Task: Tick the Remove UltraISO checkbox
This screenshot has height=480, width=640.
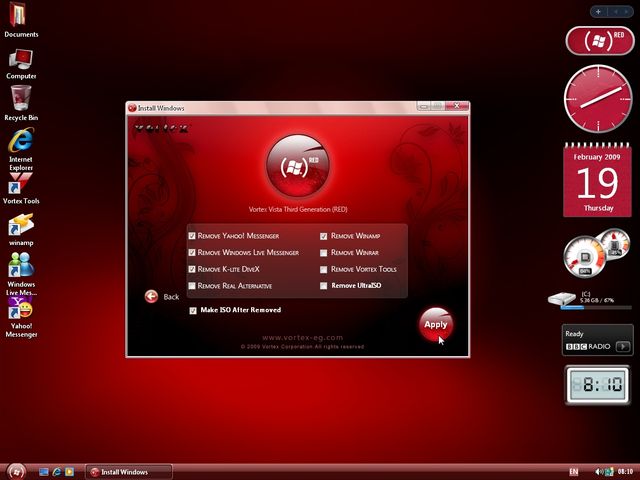Action: [x=324, y=286]
